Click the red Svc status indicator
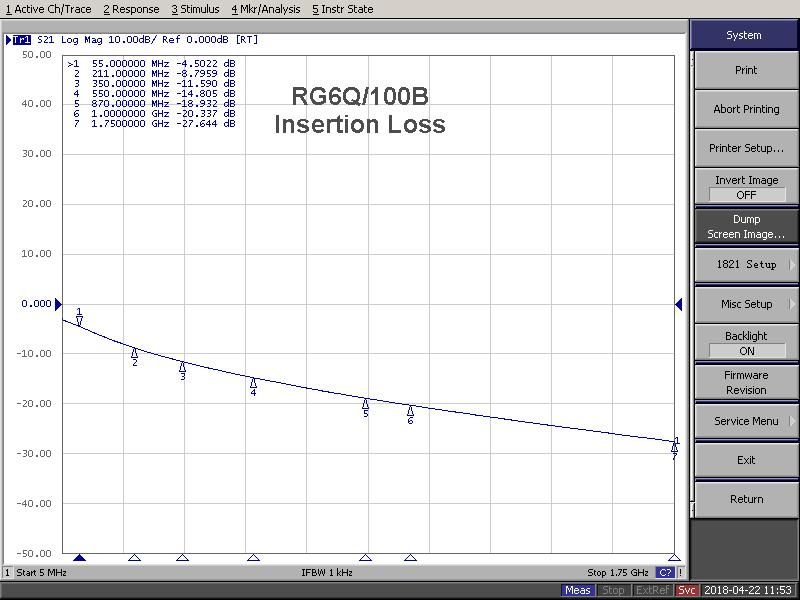The image size is (800, 600). point(686,590)
